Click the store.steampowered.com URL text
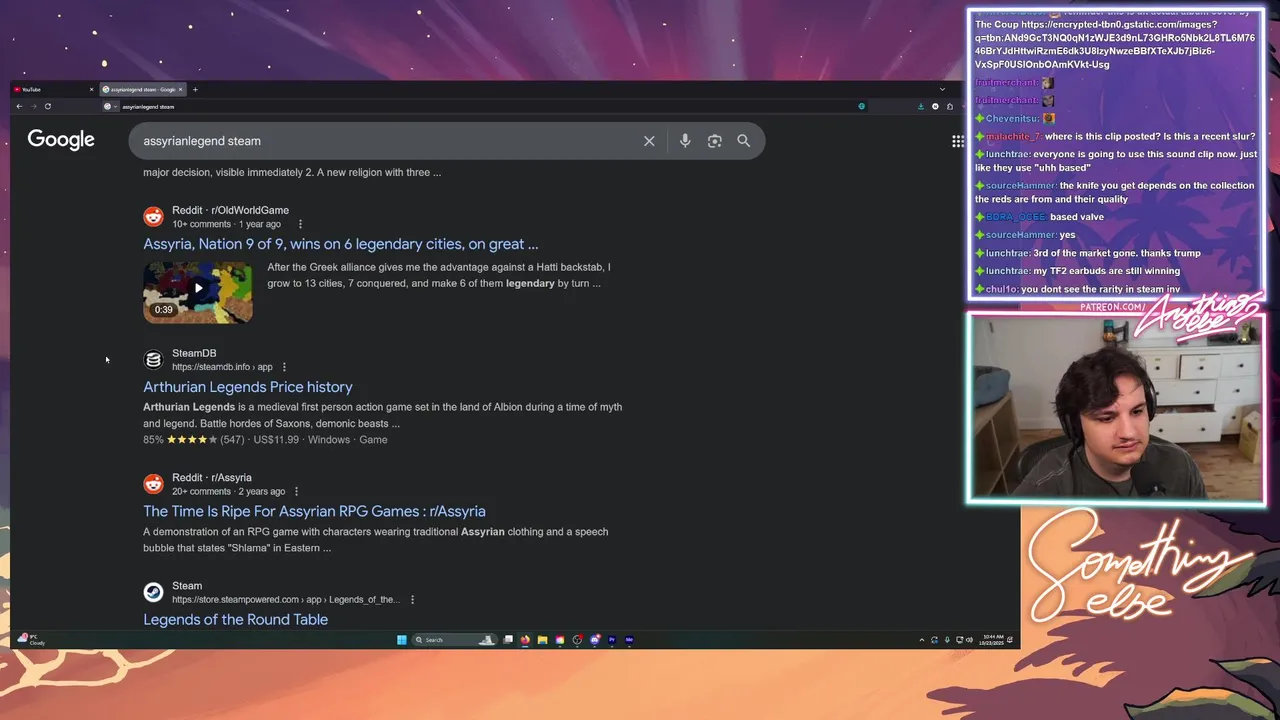Image resolution: width=1280 pixels, height=720 pixels. tap(286, 600)
